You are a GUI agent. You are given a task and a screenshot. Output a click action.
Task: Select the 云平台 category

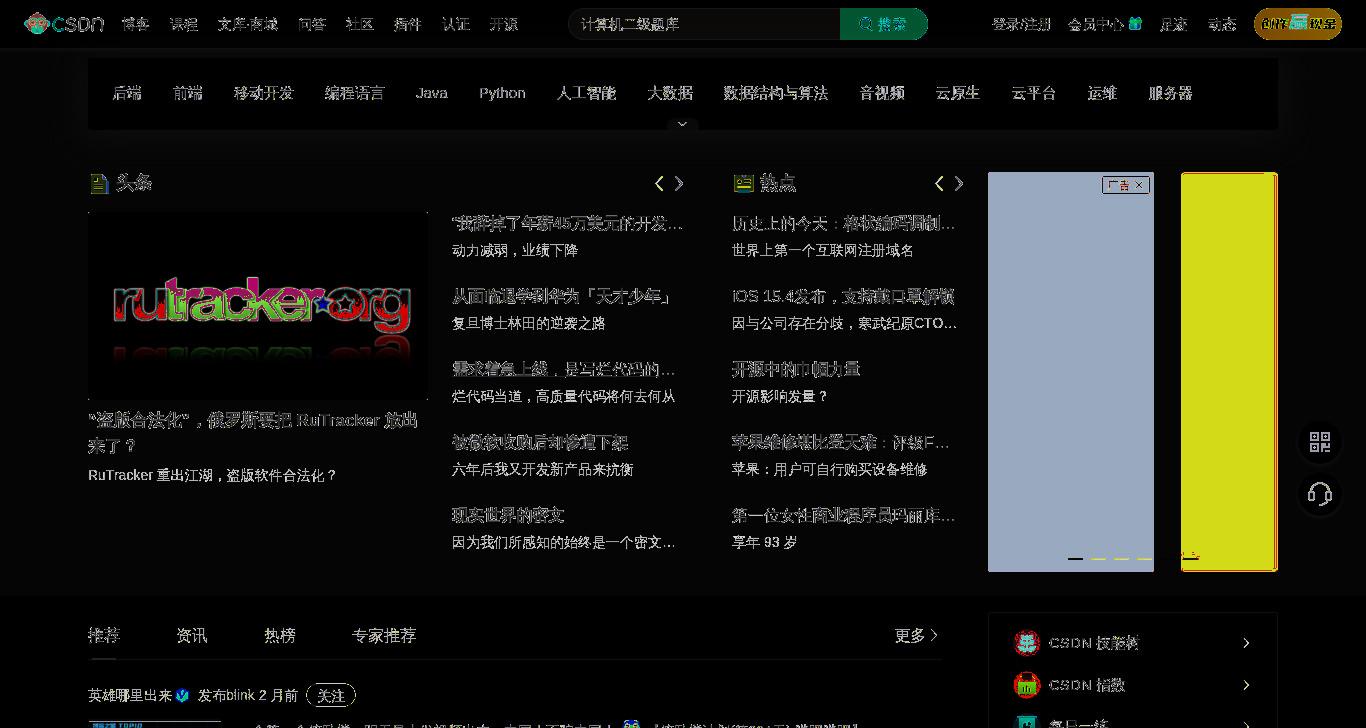tap(1034, 93)
